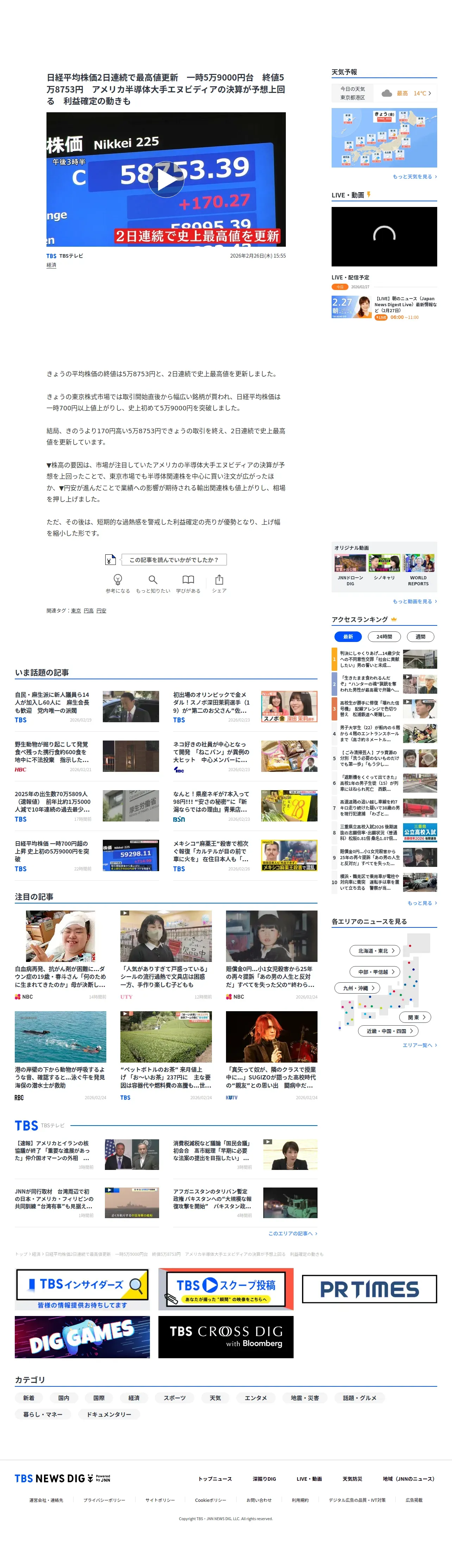Expand もっと動画を見る link
Screen dimensions: 452x1568
[415, 602]
